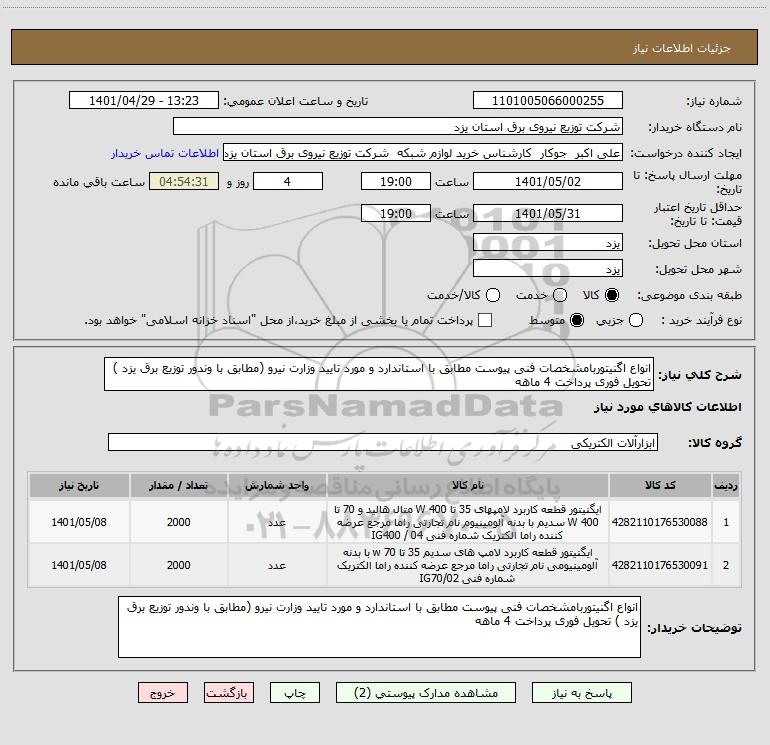This screenshot has width=770, height=745.
Task: Click the واحد شمارش column header
Action: pos(277,485)
